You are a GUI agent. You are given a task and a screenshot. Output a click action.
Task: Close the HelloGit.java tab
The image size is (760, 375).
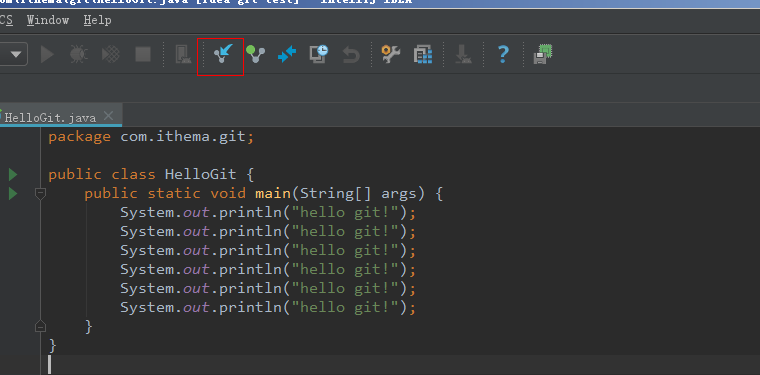109,116
